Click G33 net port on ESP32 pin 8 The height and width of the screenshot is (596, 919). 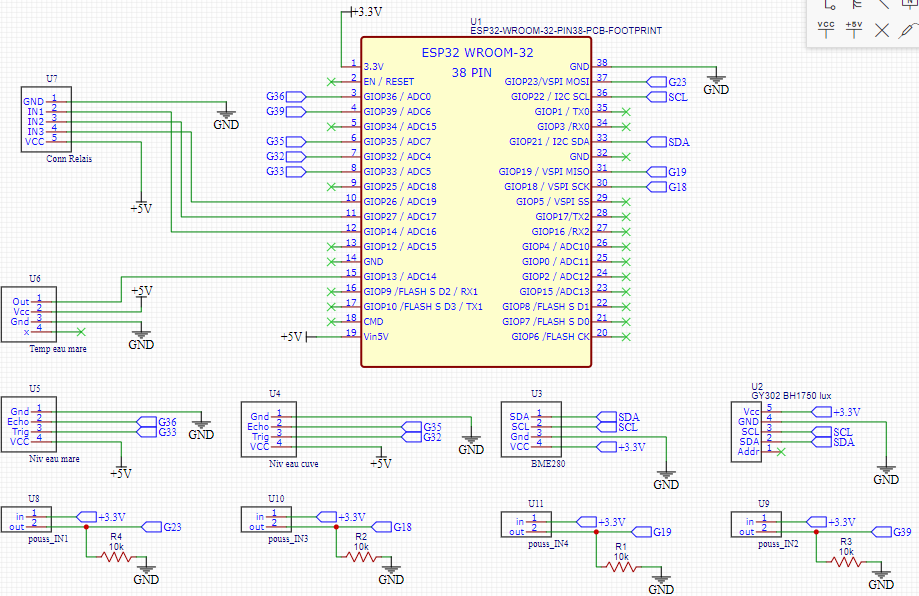click(x=286, y=172)
